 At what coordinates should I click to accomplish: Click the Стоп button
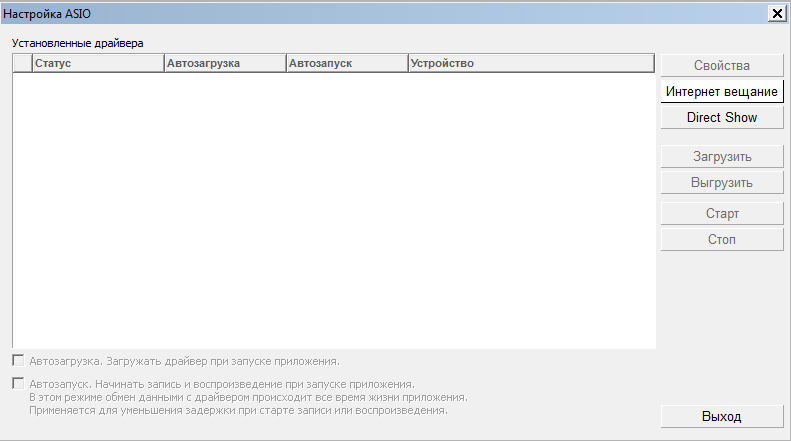coord(721,240)
